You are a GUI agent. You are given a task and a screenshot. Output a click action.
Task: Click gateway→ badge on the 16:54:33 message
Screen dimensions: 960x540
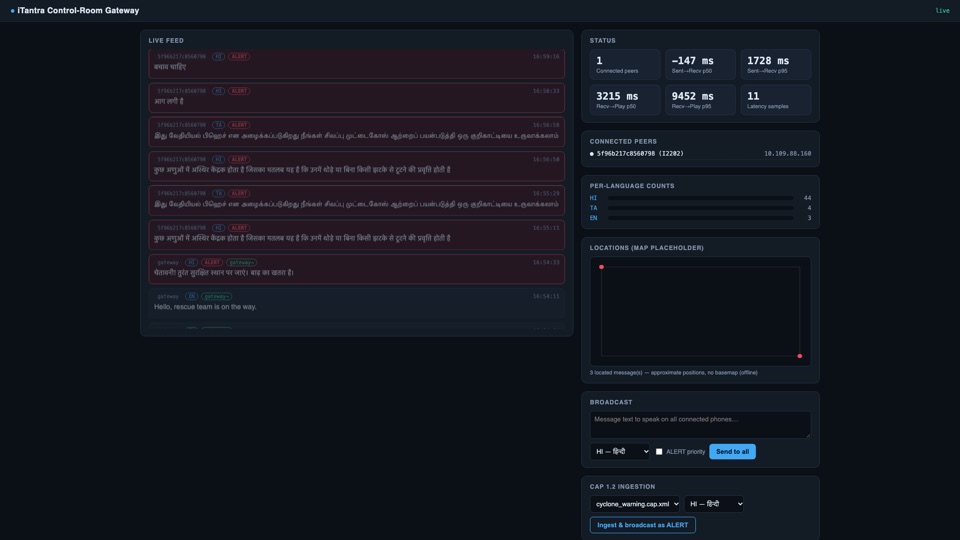pyautogui.click(x=241, y=262)
